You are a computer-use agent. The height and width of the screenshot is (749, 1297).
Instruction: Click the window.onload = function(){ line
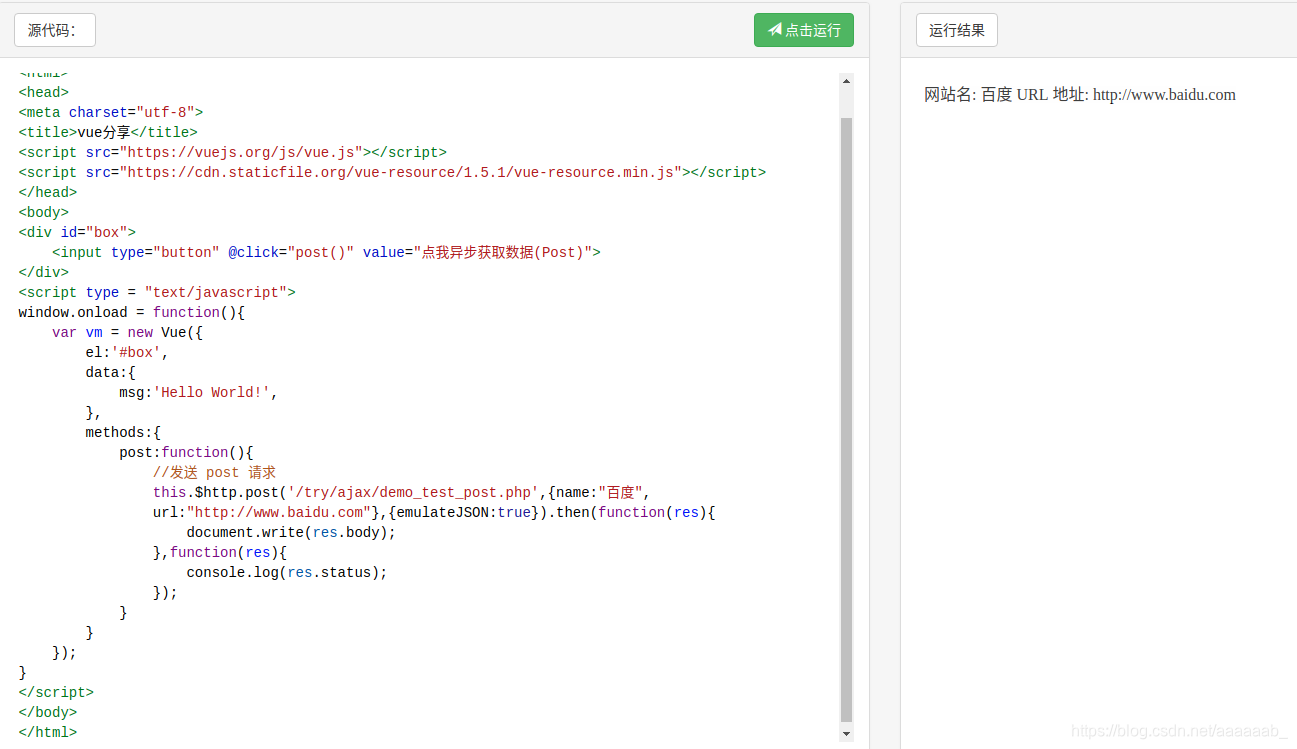[131, 312]
